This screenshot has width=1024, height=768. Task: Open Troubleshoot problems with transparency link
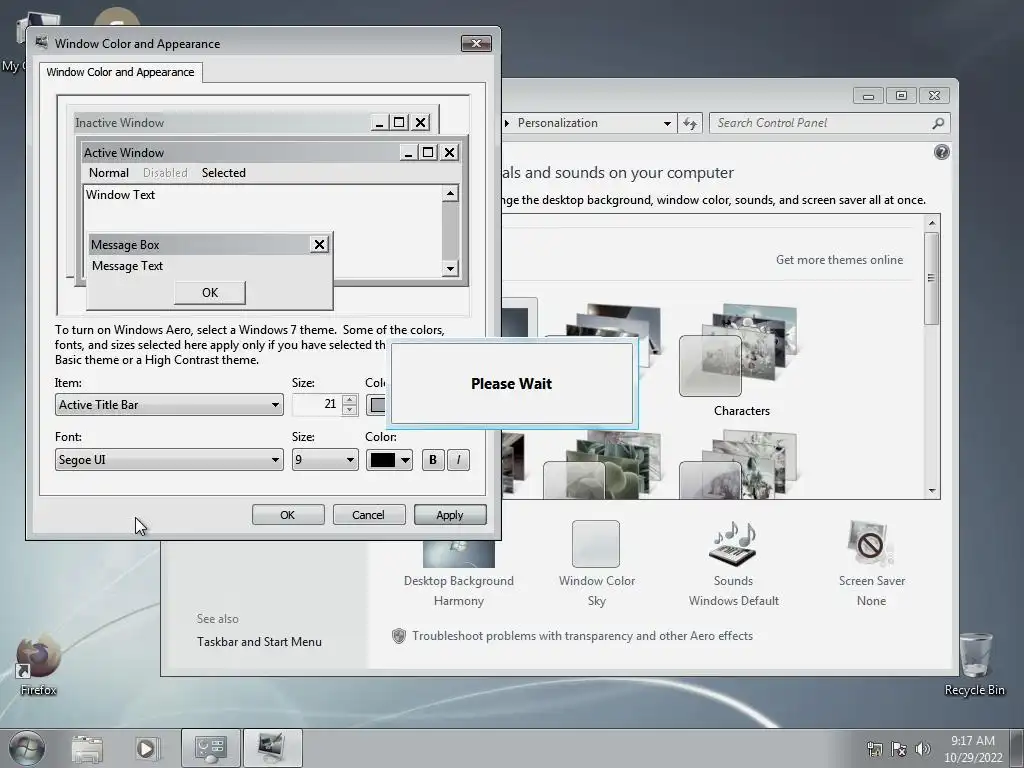tap(583, 636)
